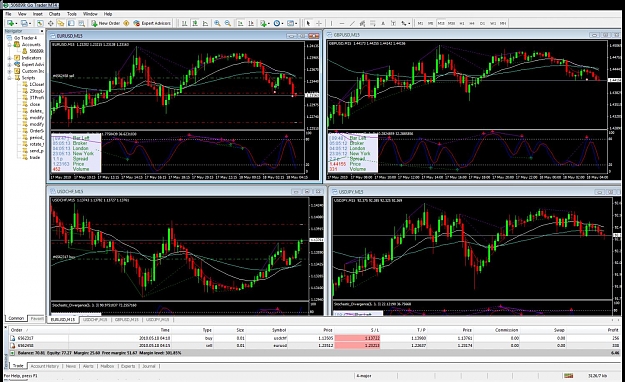Open the Journal terminal tab
This screenshot has width=625, height=382.
[149, 366]
